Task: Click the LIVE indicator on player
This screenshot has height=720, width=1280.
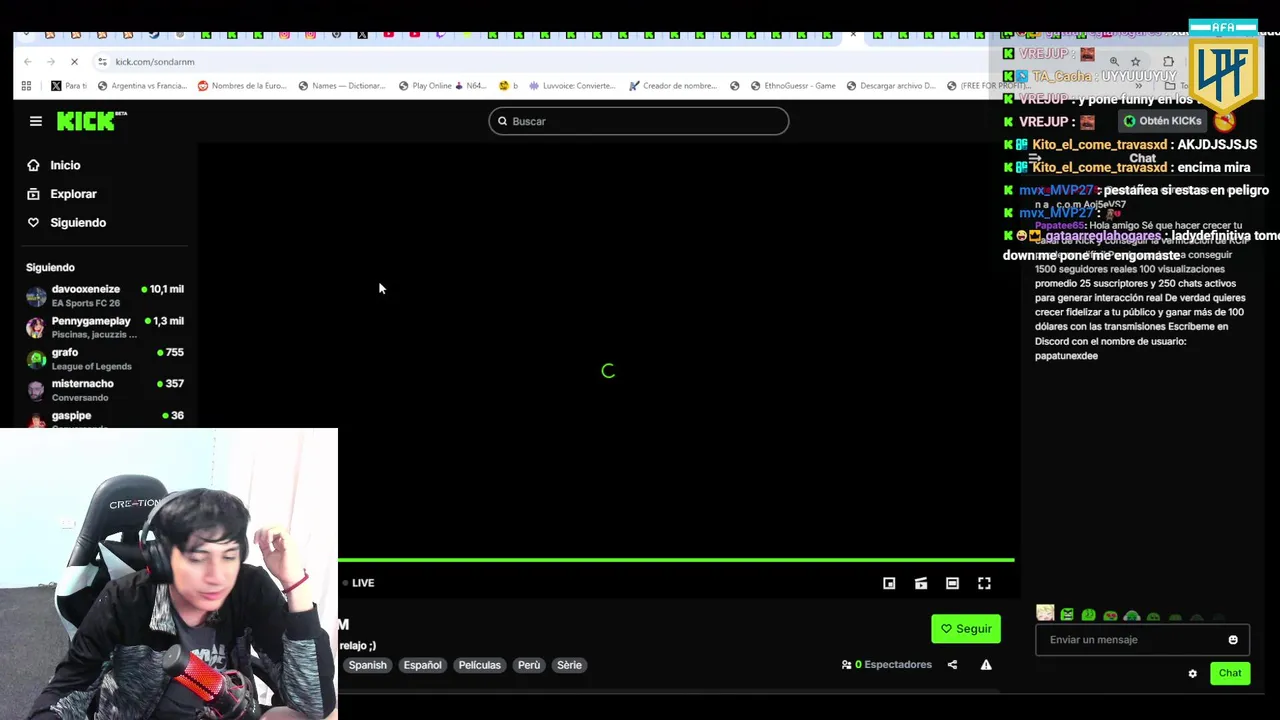Action: coord(358,583)
